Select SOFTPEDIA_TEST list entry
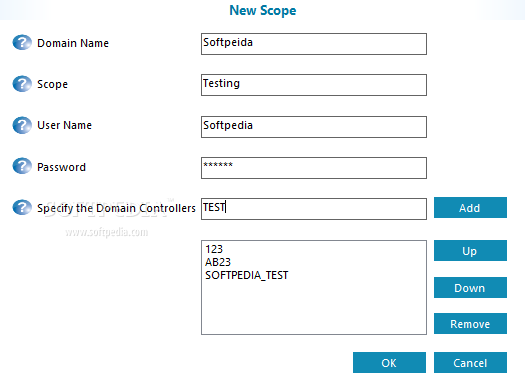This screenshot has width=525, height=378. 246,275
